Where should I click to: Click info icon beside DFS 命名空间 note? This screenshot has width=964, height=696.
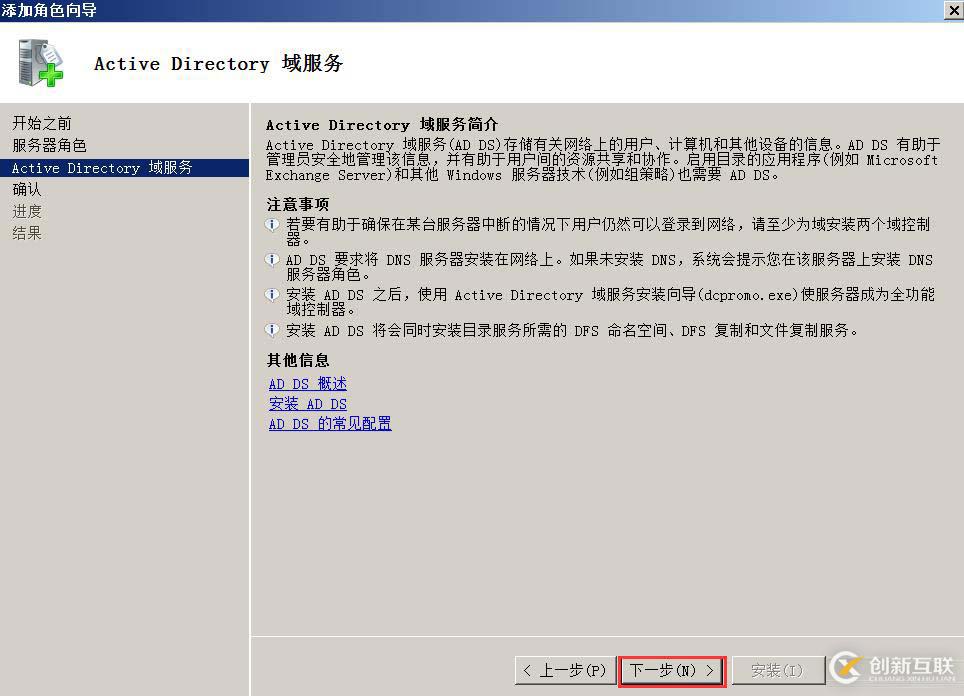coord(272,330)
